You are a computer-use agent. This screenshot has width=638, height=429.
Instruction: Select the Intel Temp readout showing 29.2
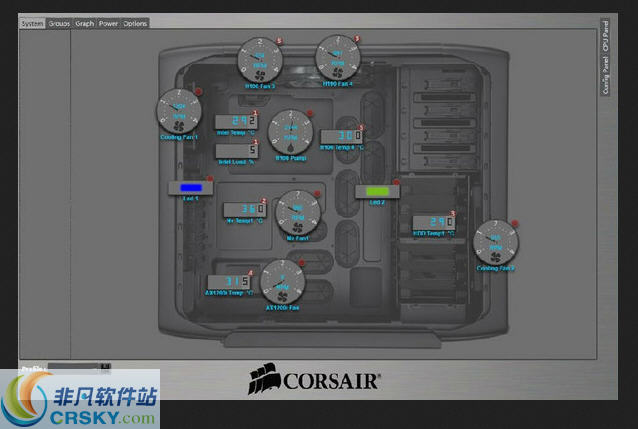click(x=236, y=121)
